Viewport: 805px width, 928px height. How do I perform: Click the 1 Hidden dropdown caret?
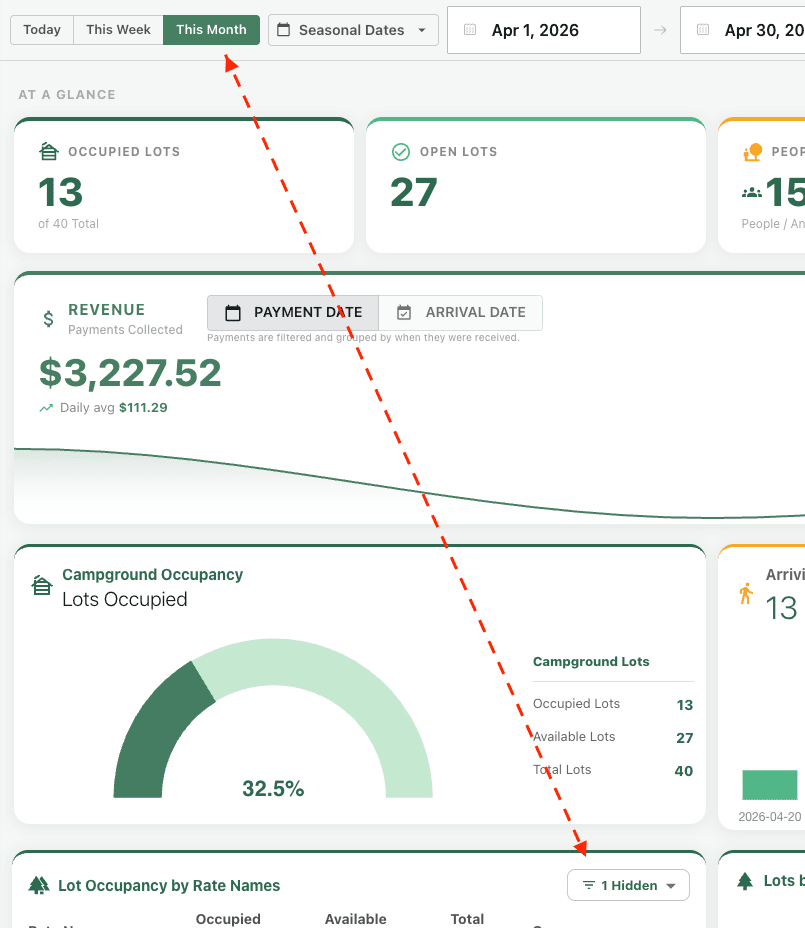671,886
